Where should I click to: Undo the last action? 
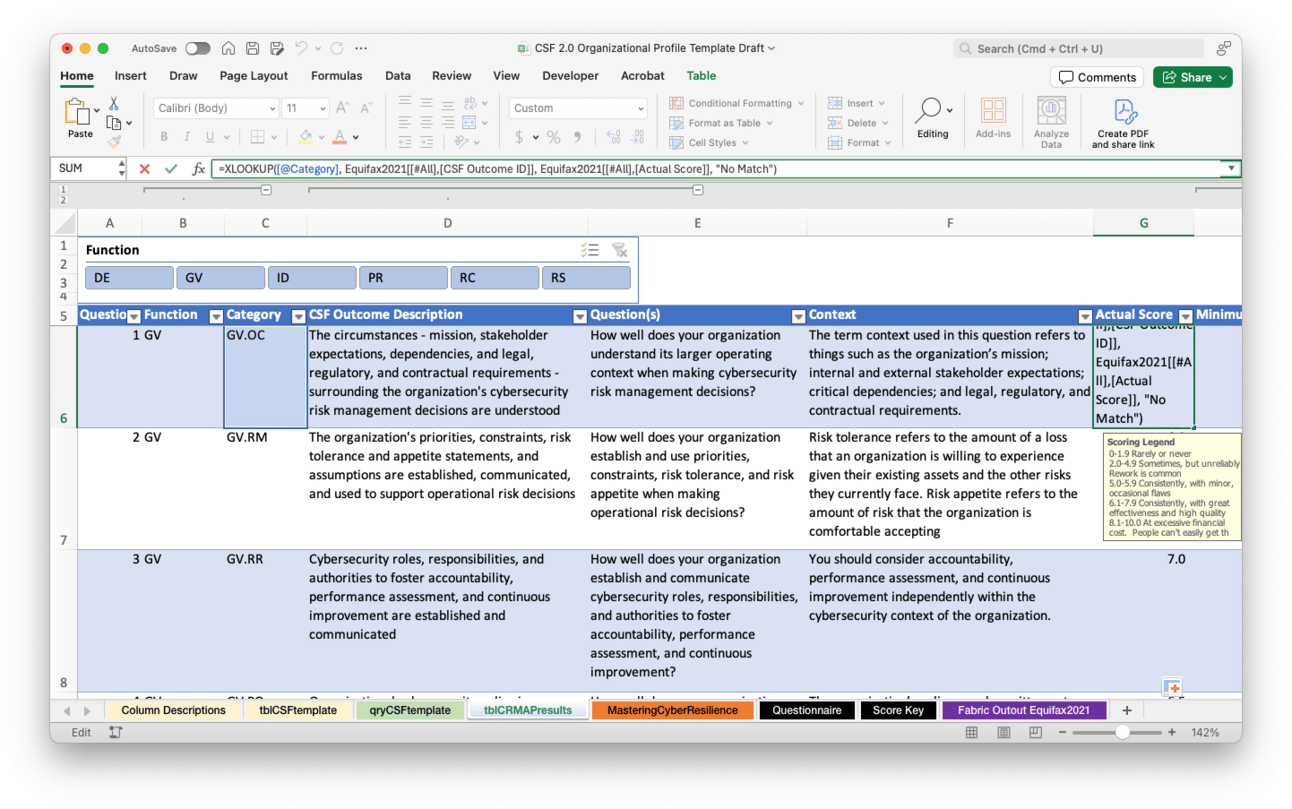click(301, 48)
